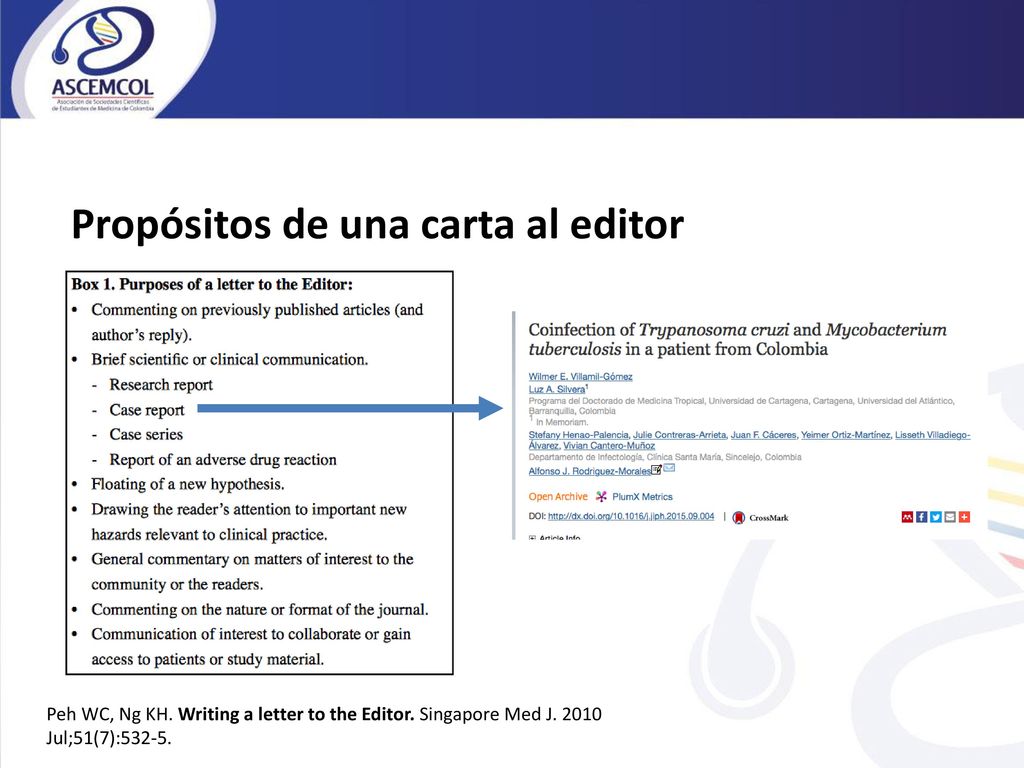
Task: Click Brief scientific or clinical communication
Action: pyautogui.click(x=230, y=360)
